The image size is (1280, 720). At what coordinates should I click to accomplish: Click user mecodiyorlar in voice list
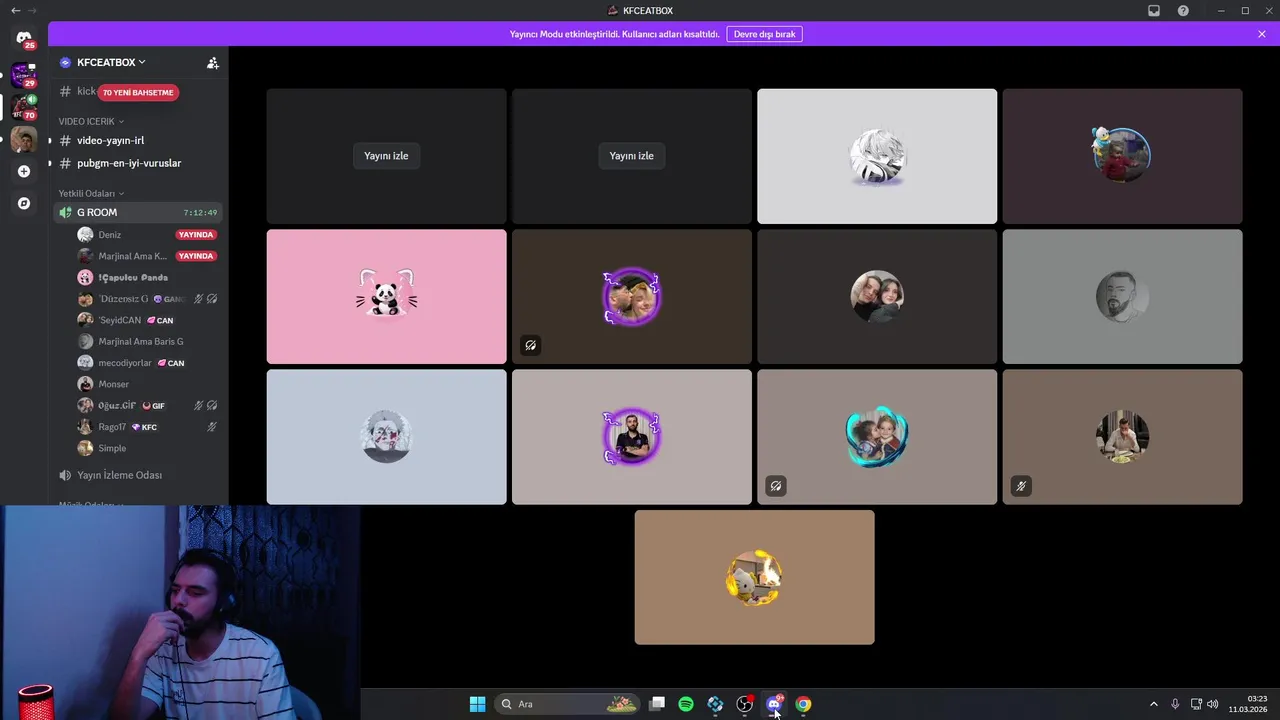124,363
